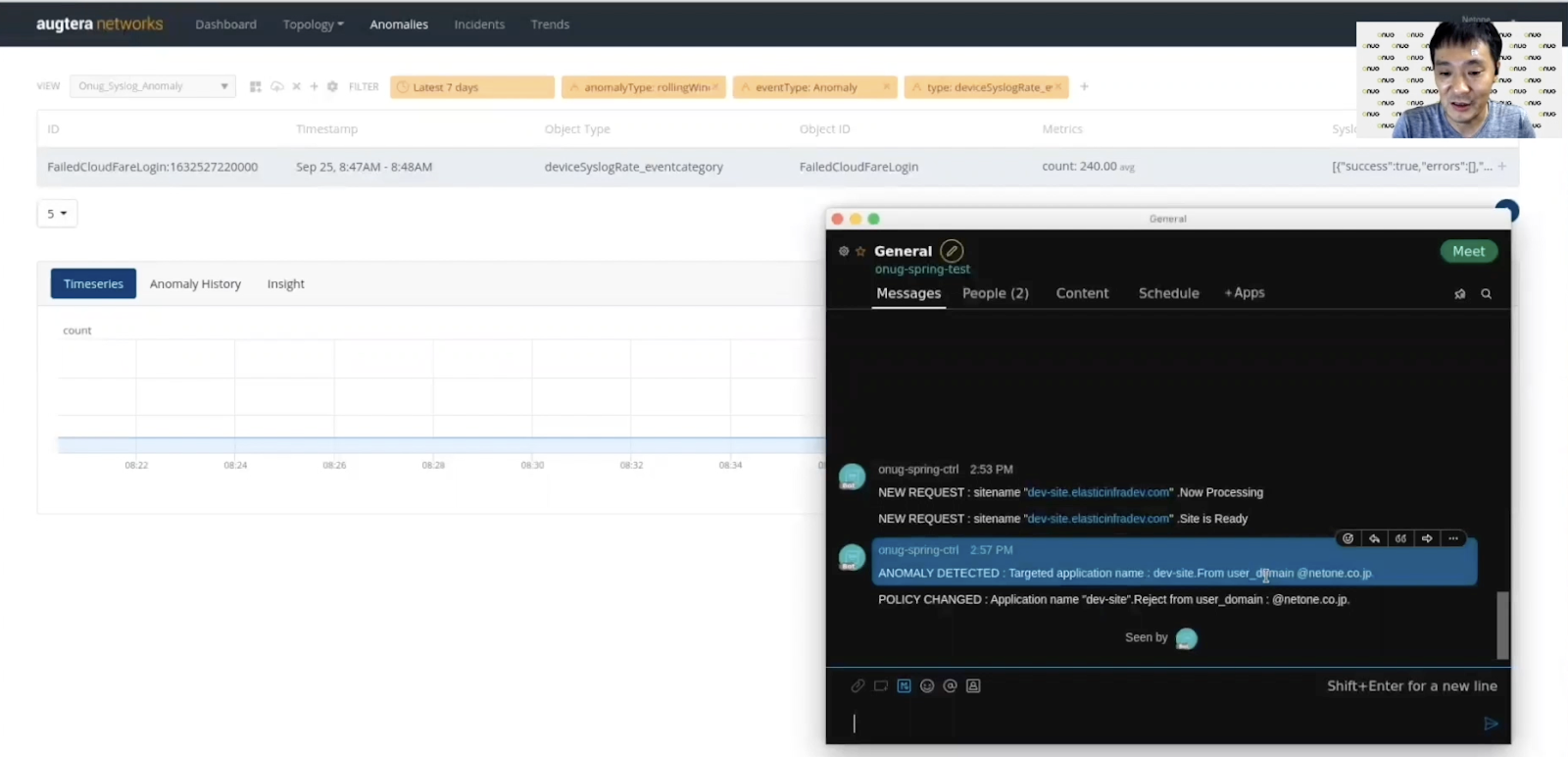Image resolution: width=1568 pixels, height=757 pixels.
Task: Click the onug-spring-test team name link
Action: (922, 269)
